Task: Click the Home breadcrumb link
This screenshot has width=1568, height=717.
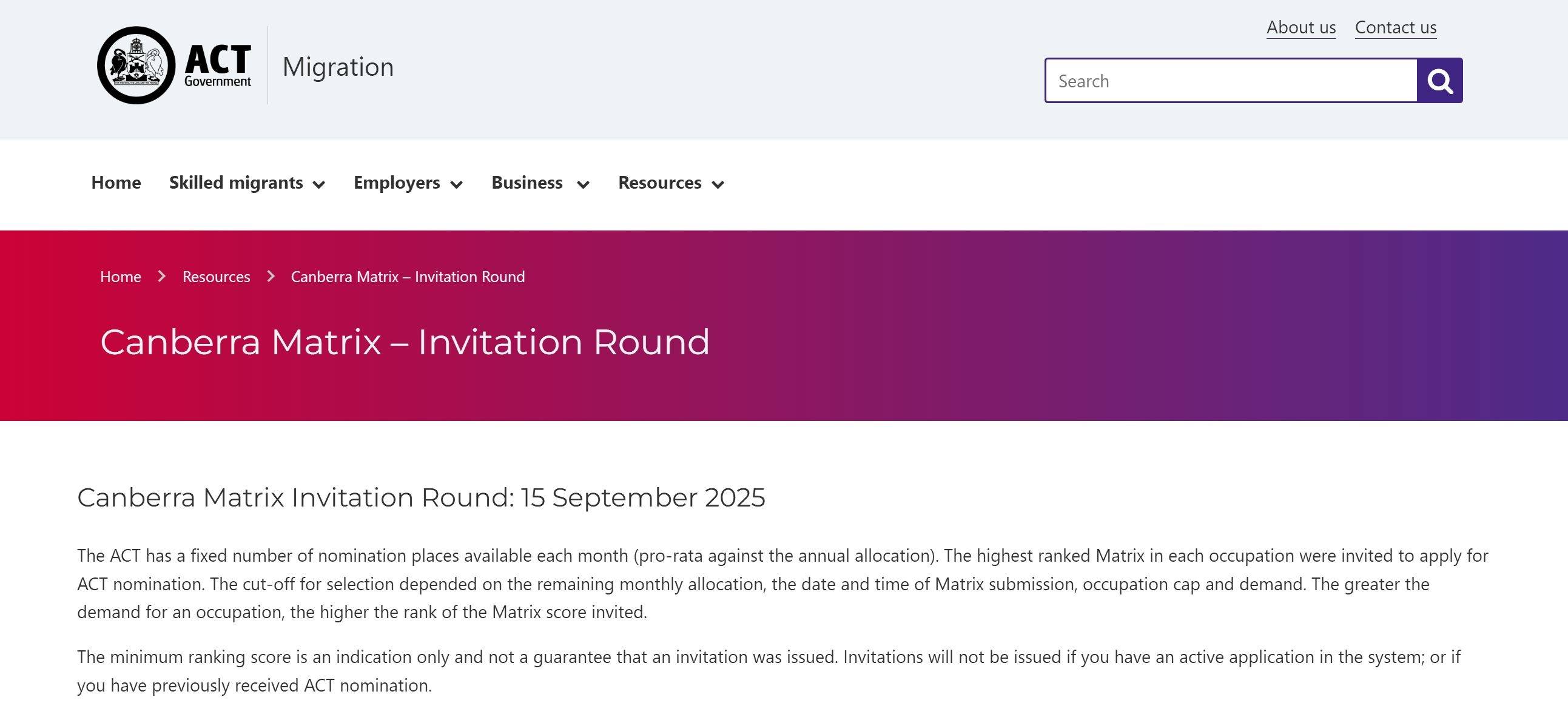Action: click(x=121, y=277)
